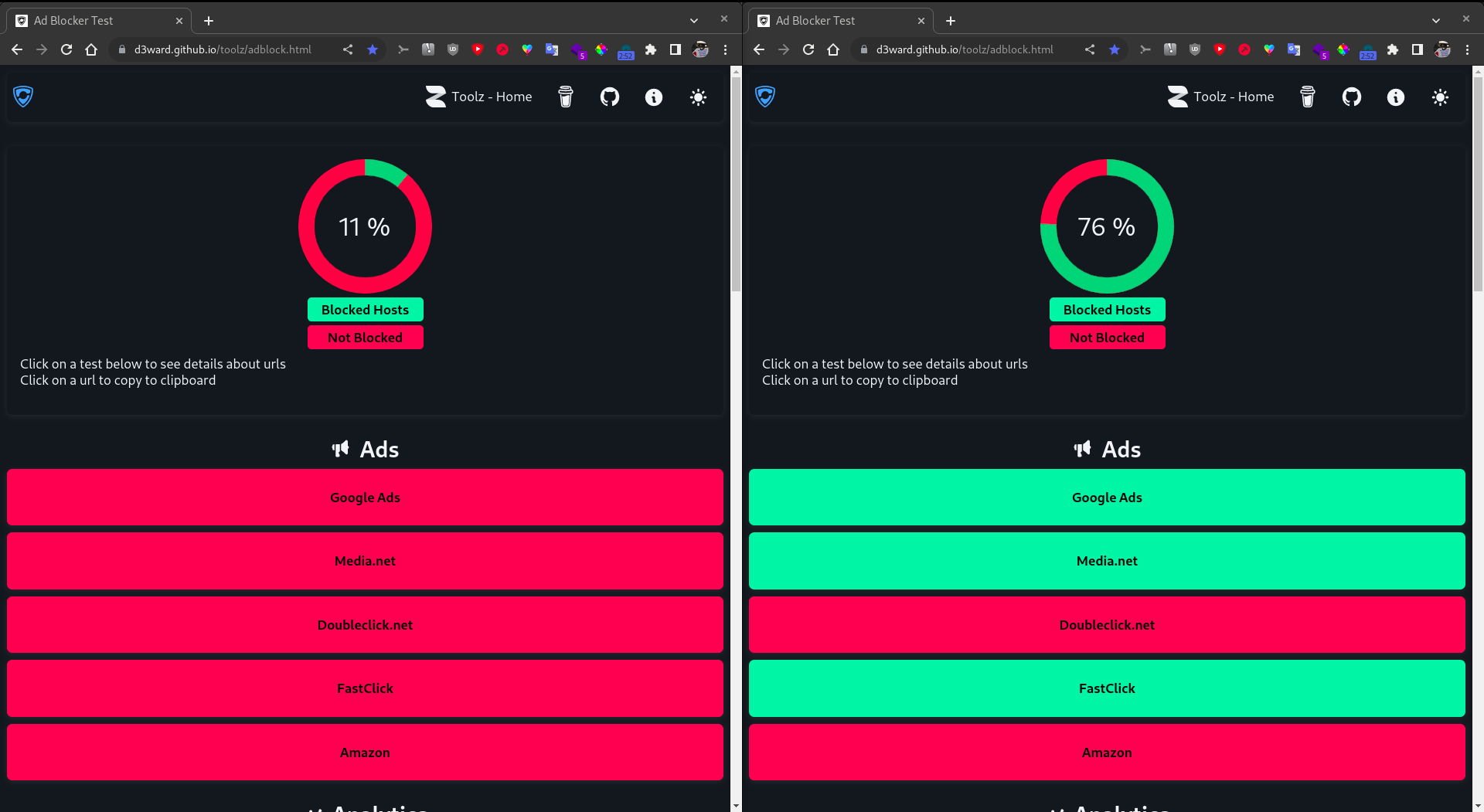1484x812 pixels.
Task: Open a new tab in the right browser
Action: click(x=950, y=21)
